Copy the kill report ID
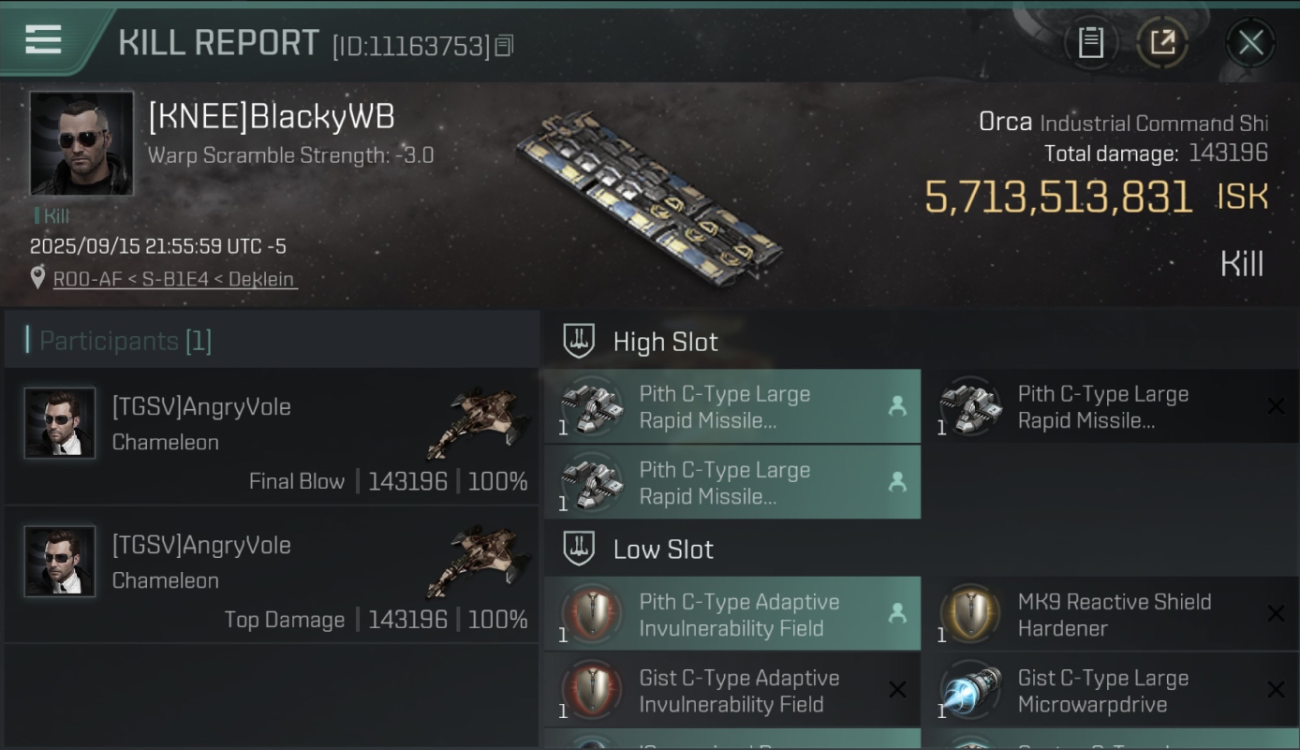The image size is (1300, 750). click(x=505, y=45)
